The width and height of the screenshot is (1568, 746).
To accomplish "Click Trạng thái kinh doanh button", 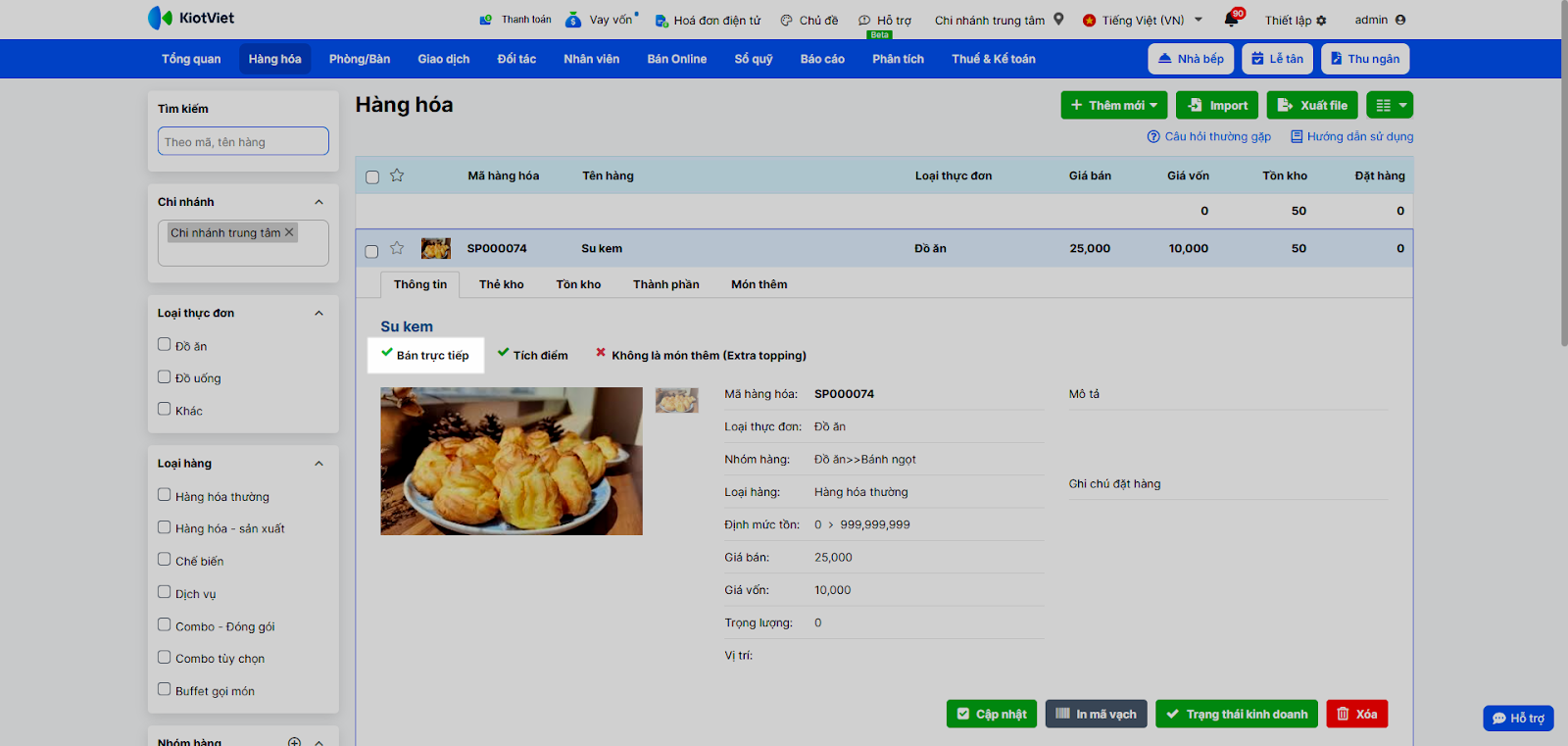I will pyautogui.click(x=1237, y=714).
